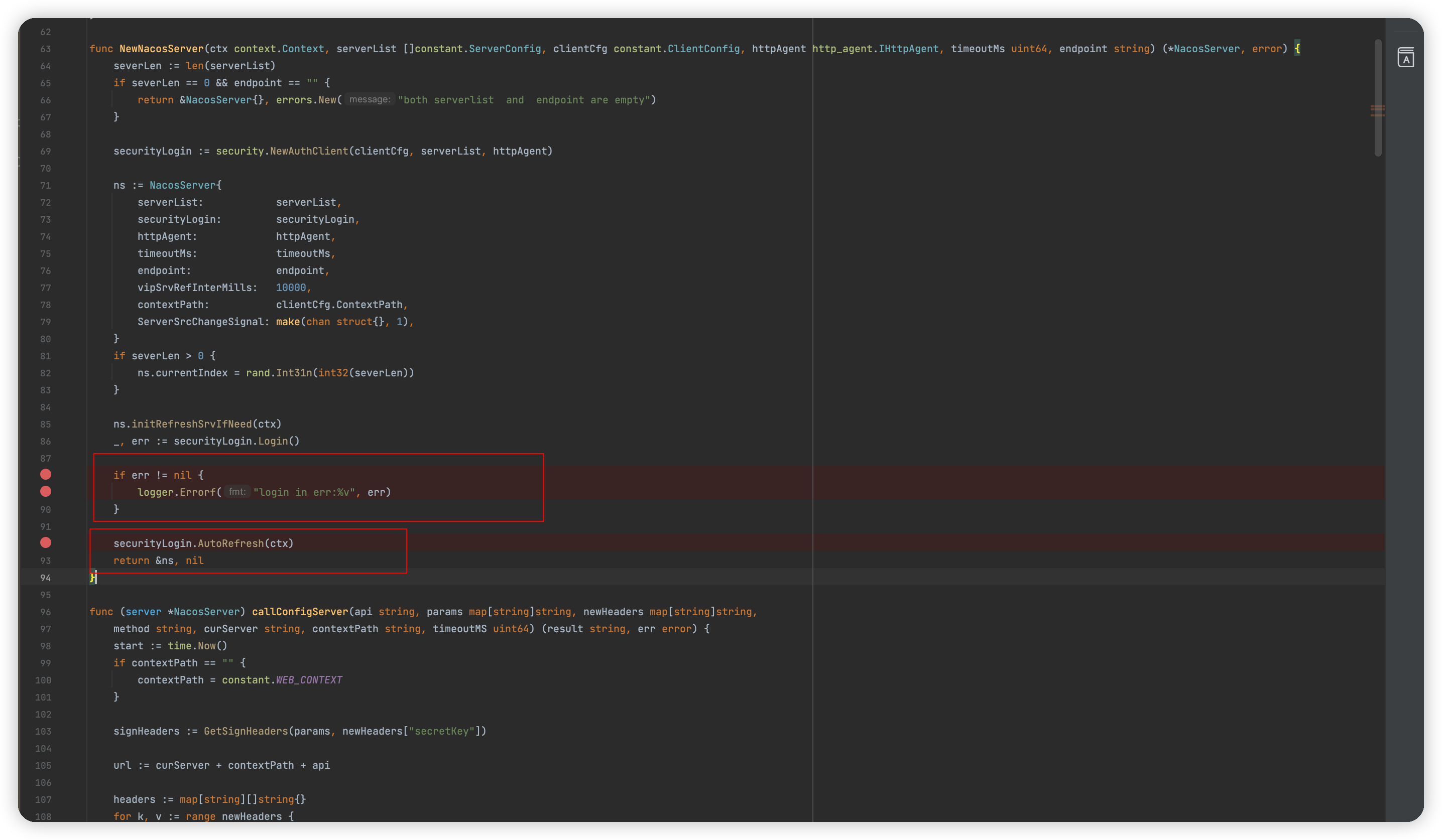
Task: Click line number 63 in gutter
Action: 45,49
